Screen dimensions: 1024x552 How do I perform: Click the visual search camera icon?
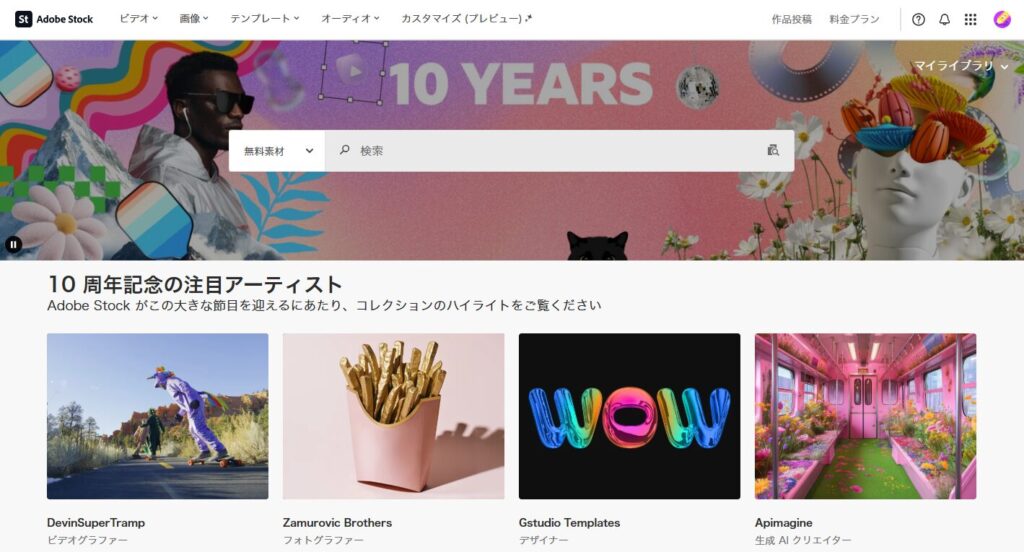tap(773, 150)
